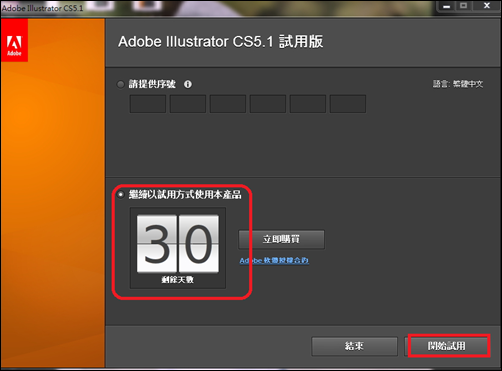Click the 結束 button to quit

pos(354,346)
